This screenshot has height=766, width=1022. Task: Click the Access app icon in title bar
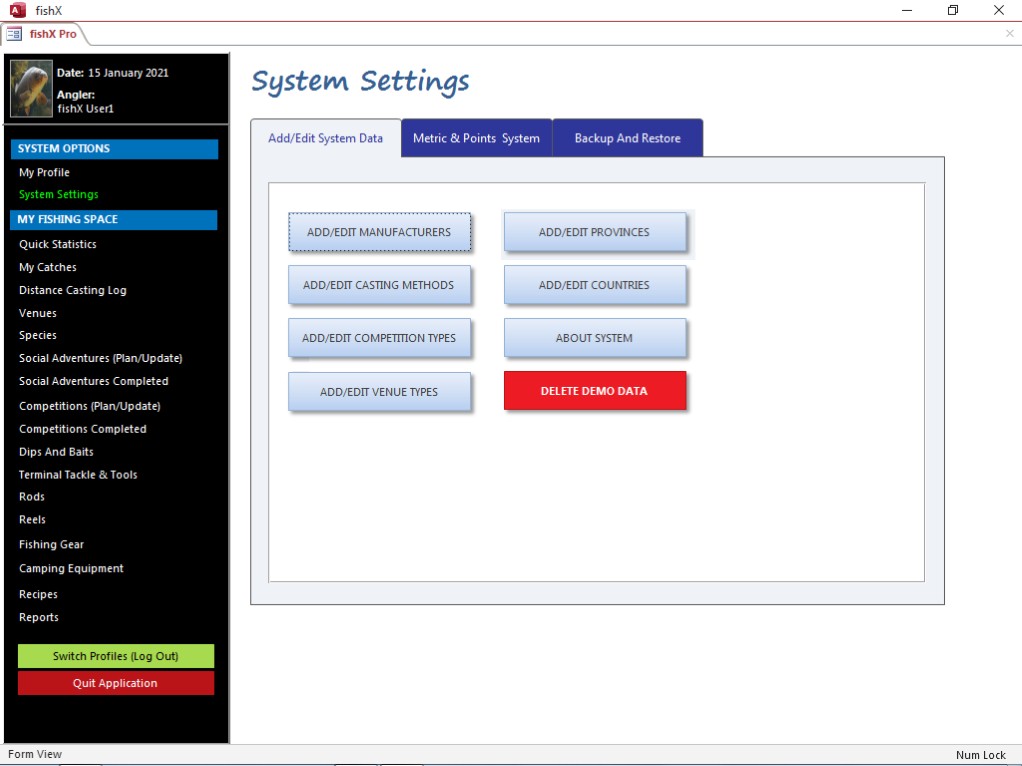click(17, 10)
